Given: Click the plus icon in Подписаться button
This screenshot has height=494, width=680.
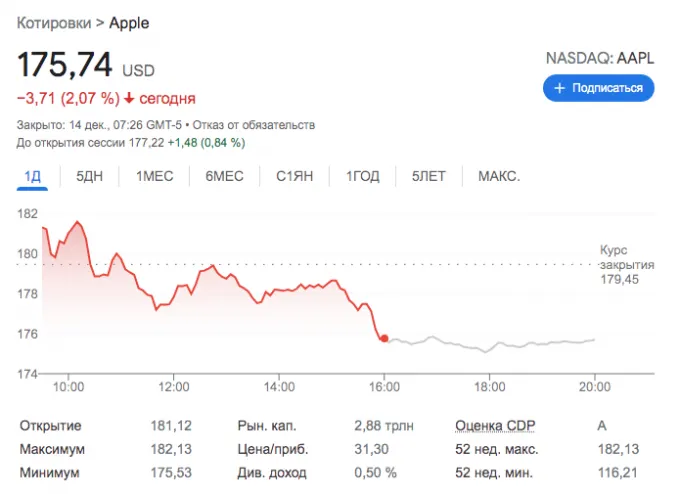Looking at the screenshot, I should [560, 88].
